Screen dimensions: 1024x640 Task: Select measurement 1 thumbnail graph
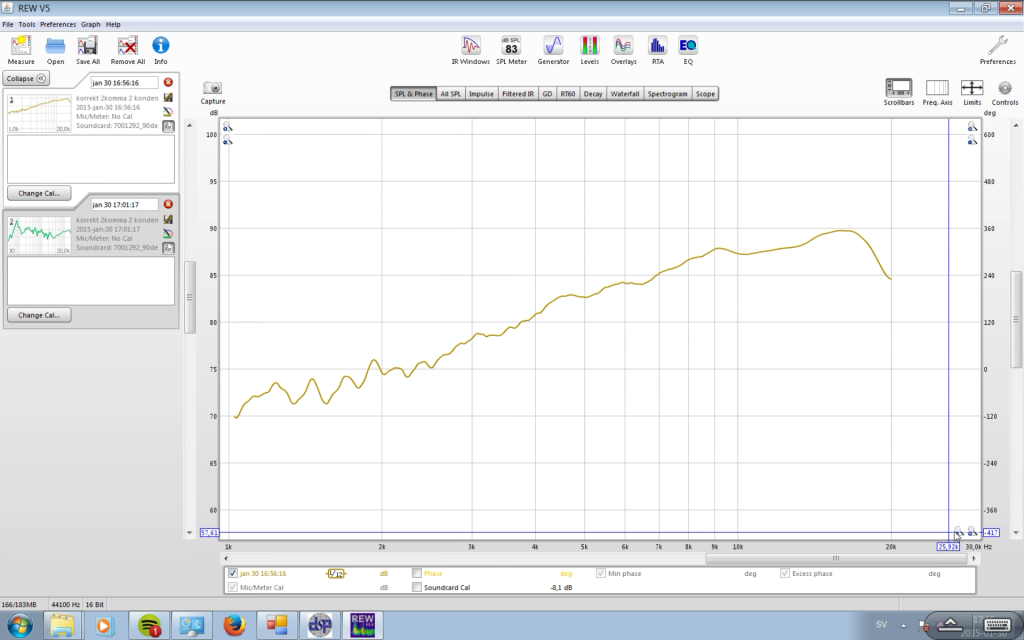pos(39,113)
